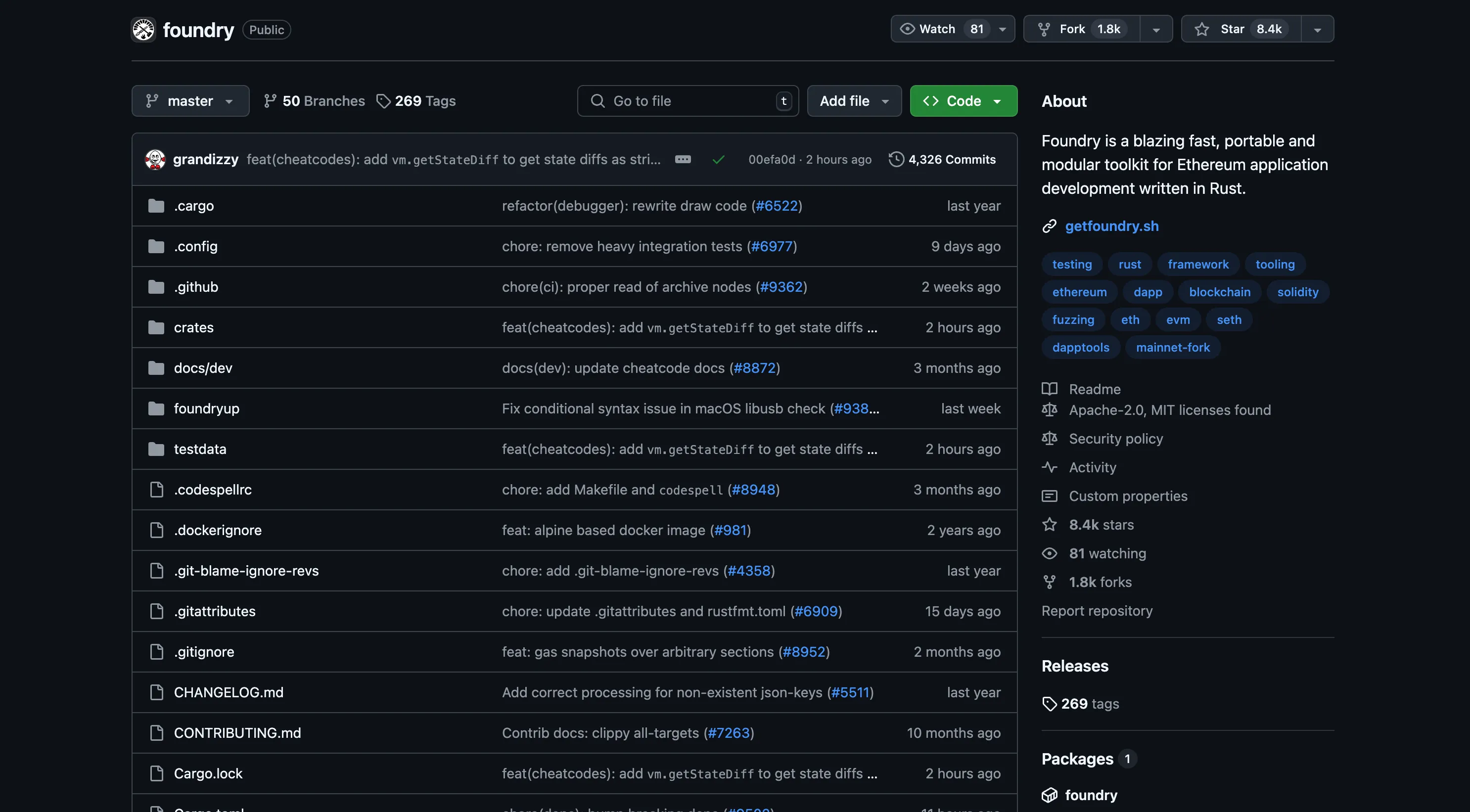
Task: Open the .cargo folder icon
Action: tap(156, 206)
